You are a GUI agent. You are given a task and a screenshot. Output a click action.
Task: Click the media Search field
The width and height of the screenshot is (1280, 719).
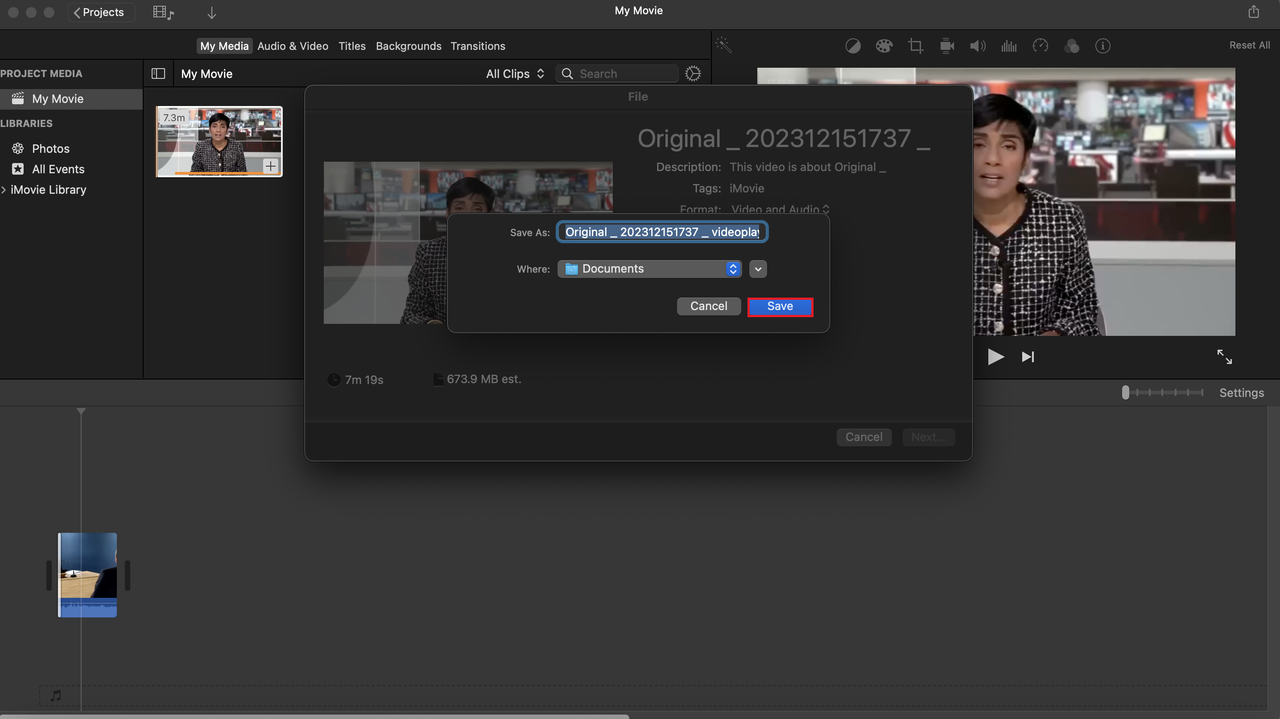coord(618,74)
